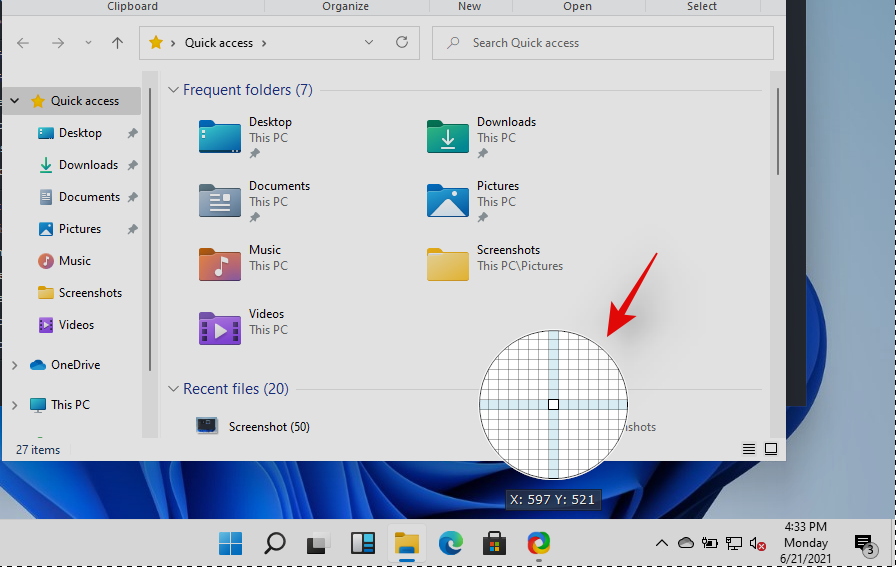Expand the address bar history dropdown
The width and height of the screenshot is (896, 567).
point(369,43)
